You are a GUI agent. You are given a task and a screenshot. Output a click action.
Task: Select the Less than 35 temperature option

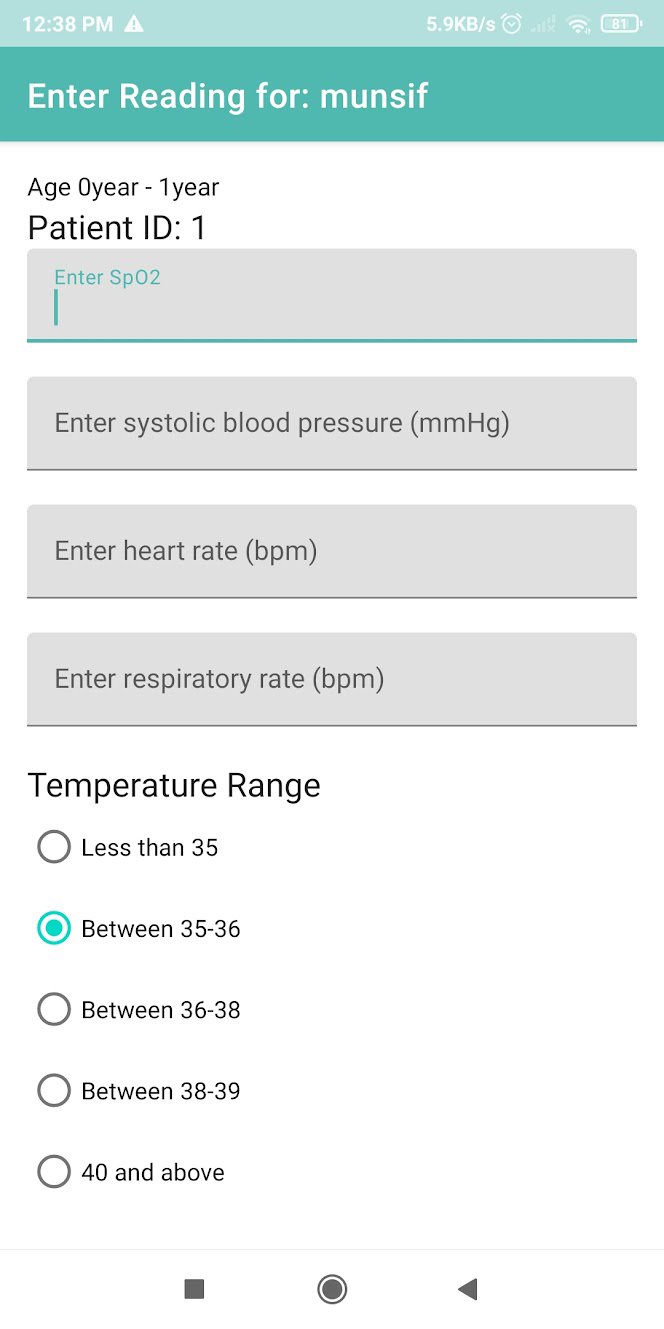(54, 847)
